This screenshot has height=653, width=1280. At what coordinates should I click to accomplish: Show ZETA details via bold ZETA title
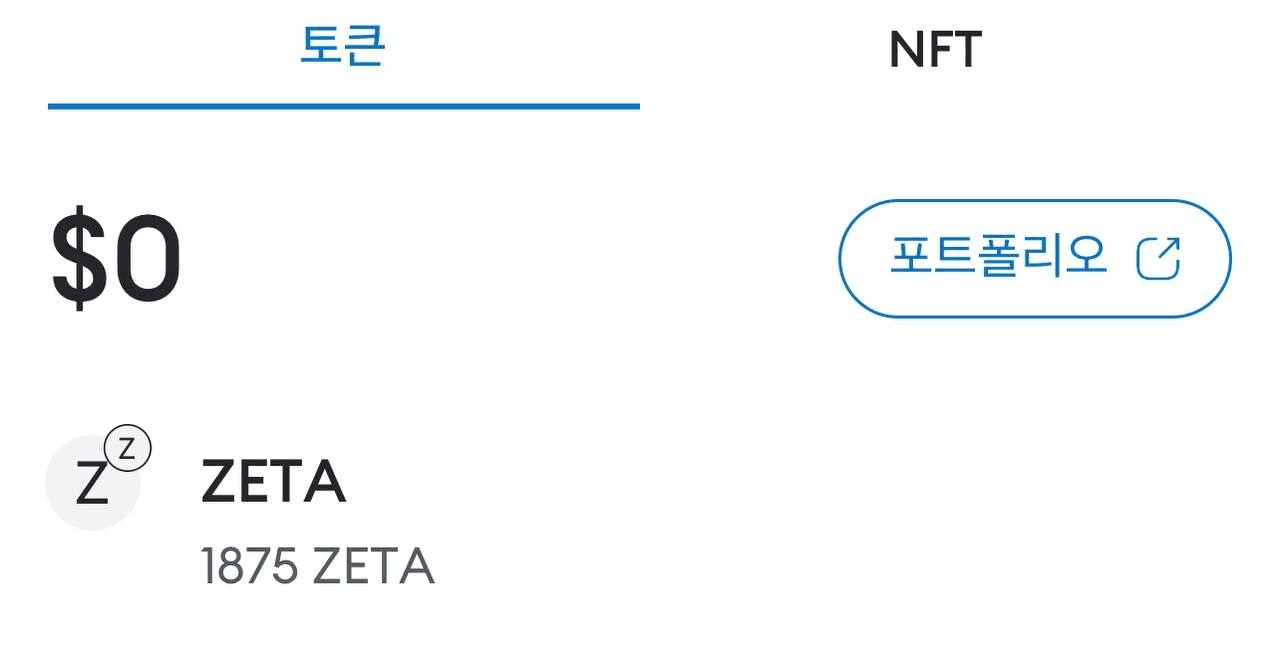273,482
